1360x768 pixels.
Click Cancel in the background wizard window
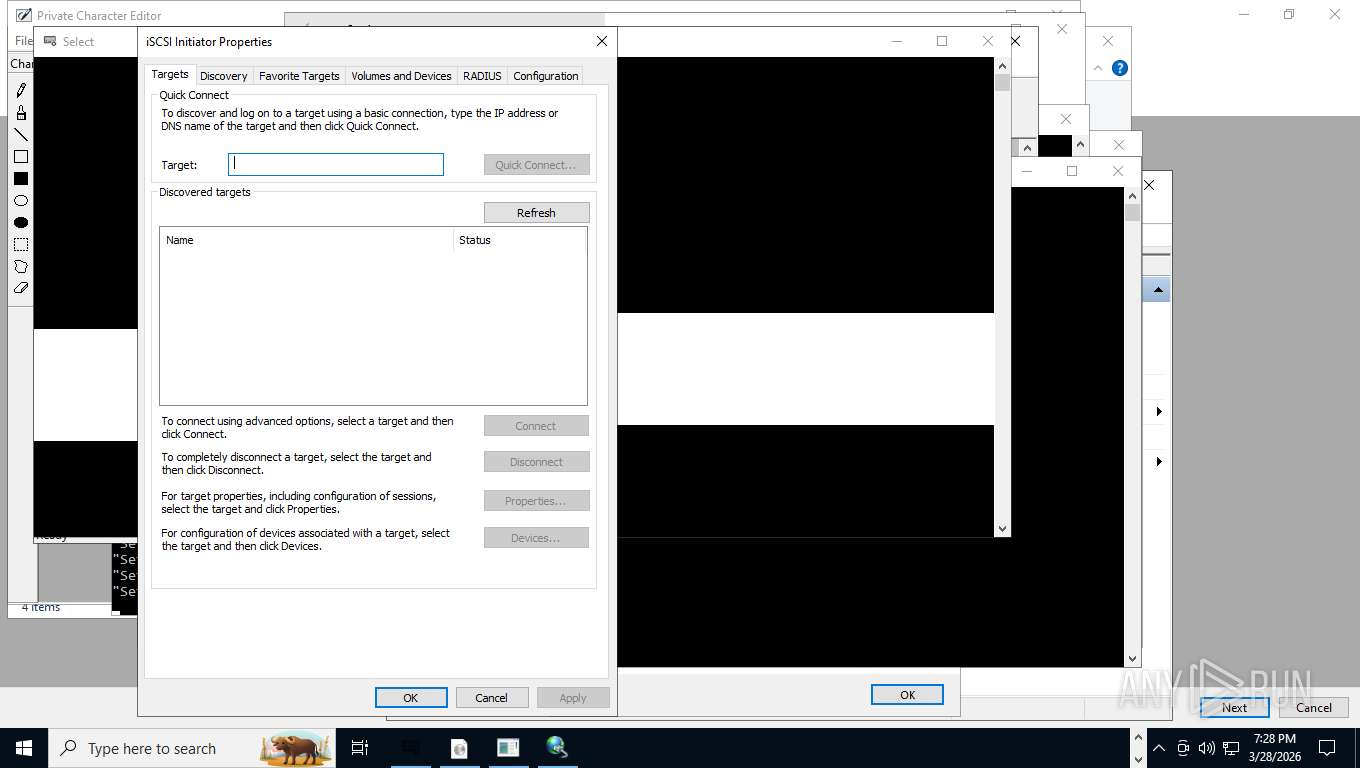(1314, 707)
